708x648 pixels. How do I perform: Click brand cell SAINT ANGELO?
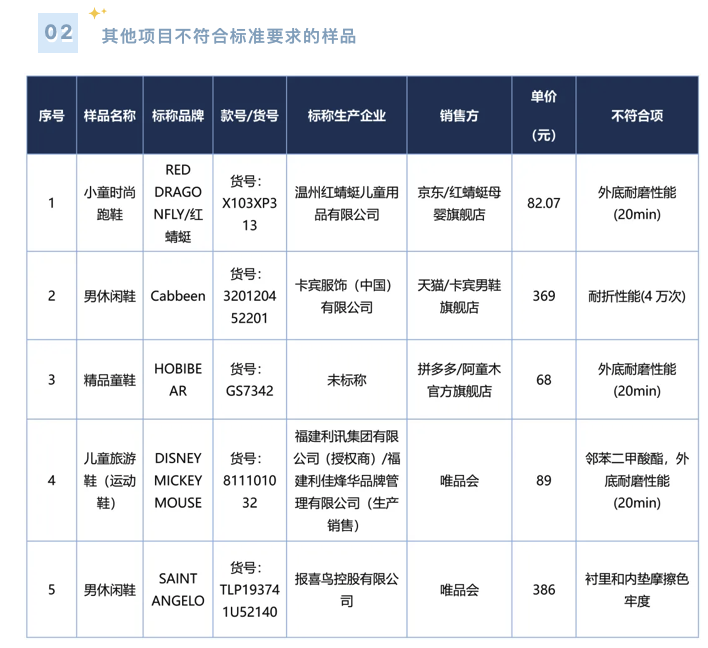pos(178,589)
